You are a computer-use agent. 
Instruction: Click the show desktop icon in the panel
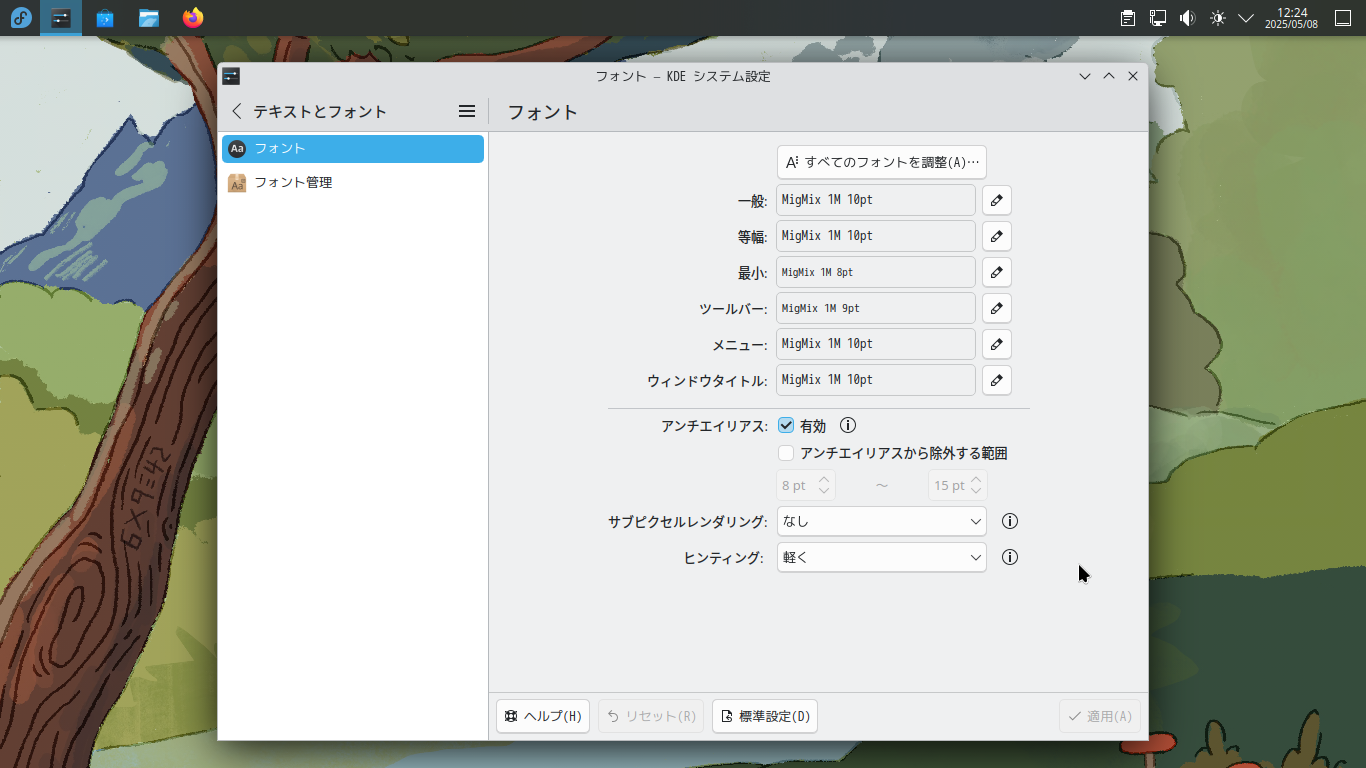[1343, 18]
